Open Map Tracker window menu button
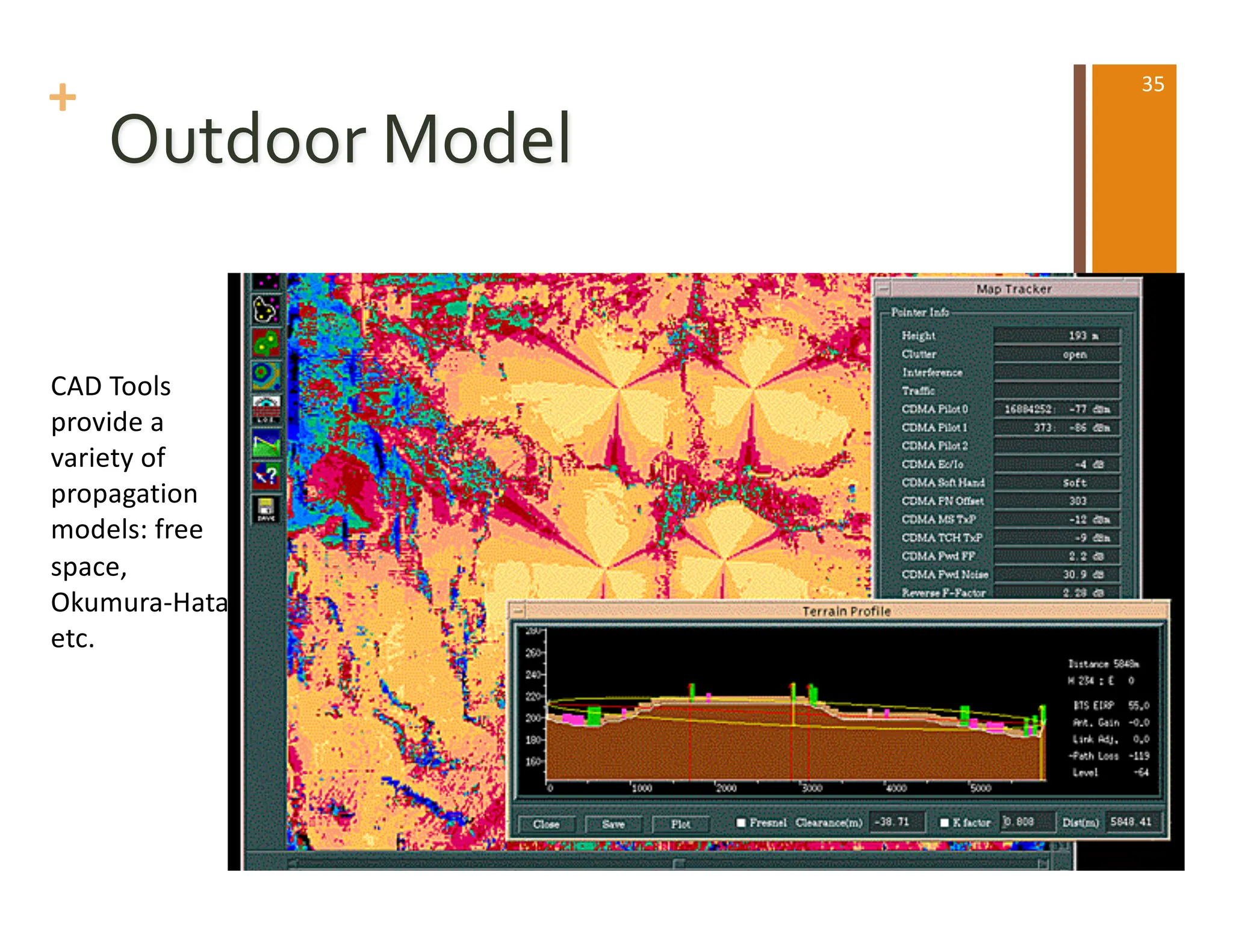1233x952 pixels. click(883, 289)
